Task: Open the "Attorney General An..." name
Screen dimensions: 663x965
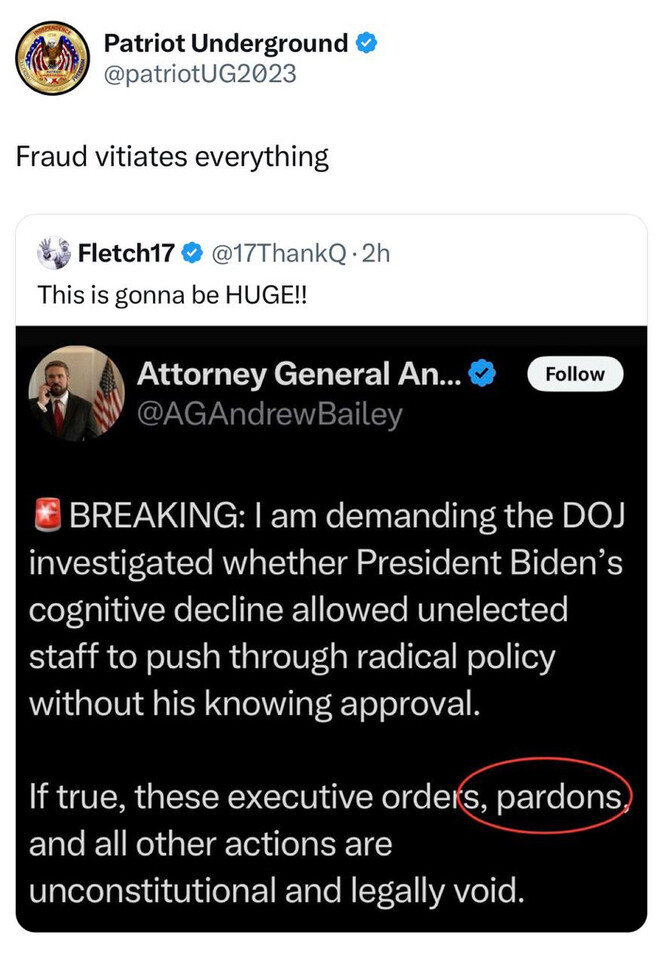Action: coord(299,374)
